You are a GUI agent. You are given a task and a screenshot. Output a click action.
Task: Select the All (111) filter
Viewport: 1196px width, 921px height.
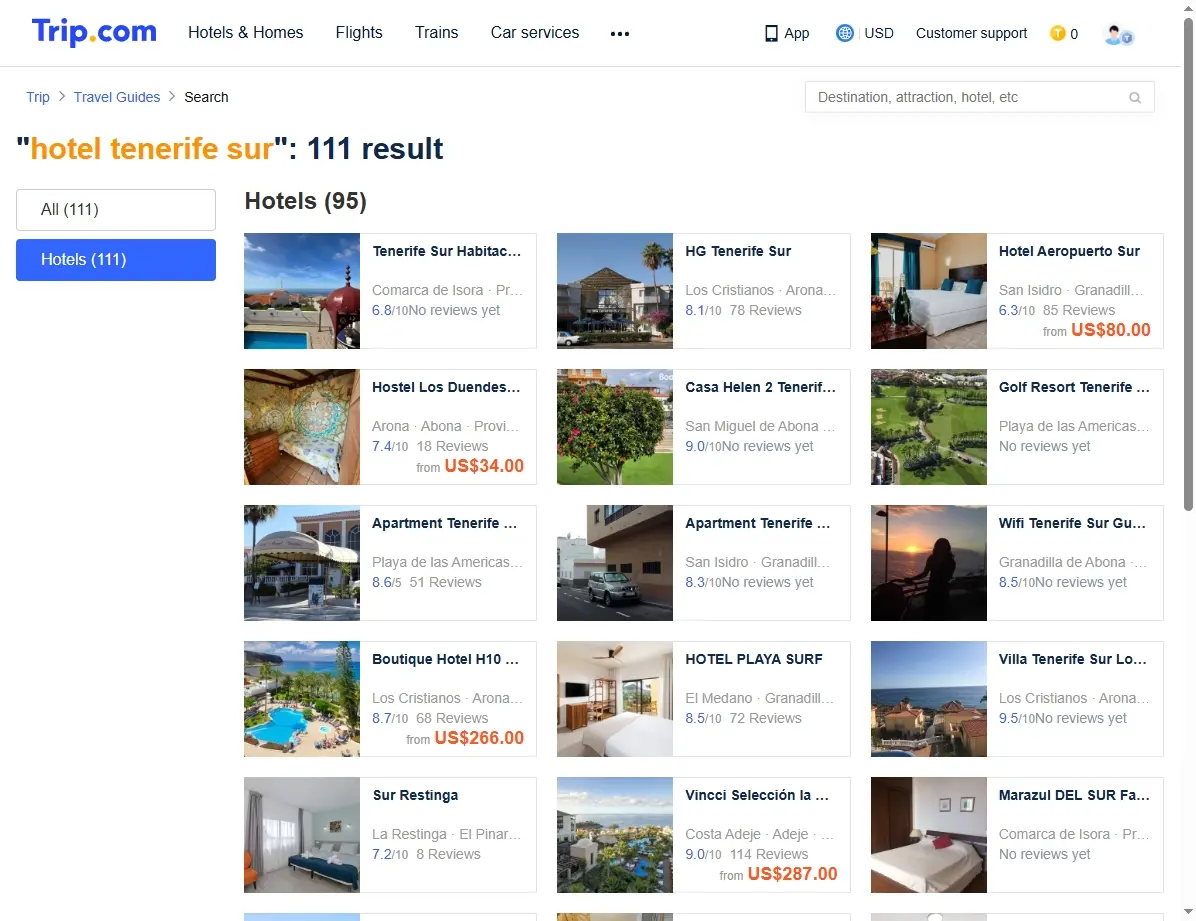[x=116, y=210]
